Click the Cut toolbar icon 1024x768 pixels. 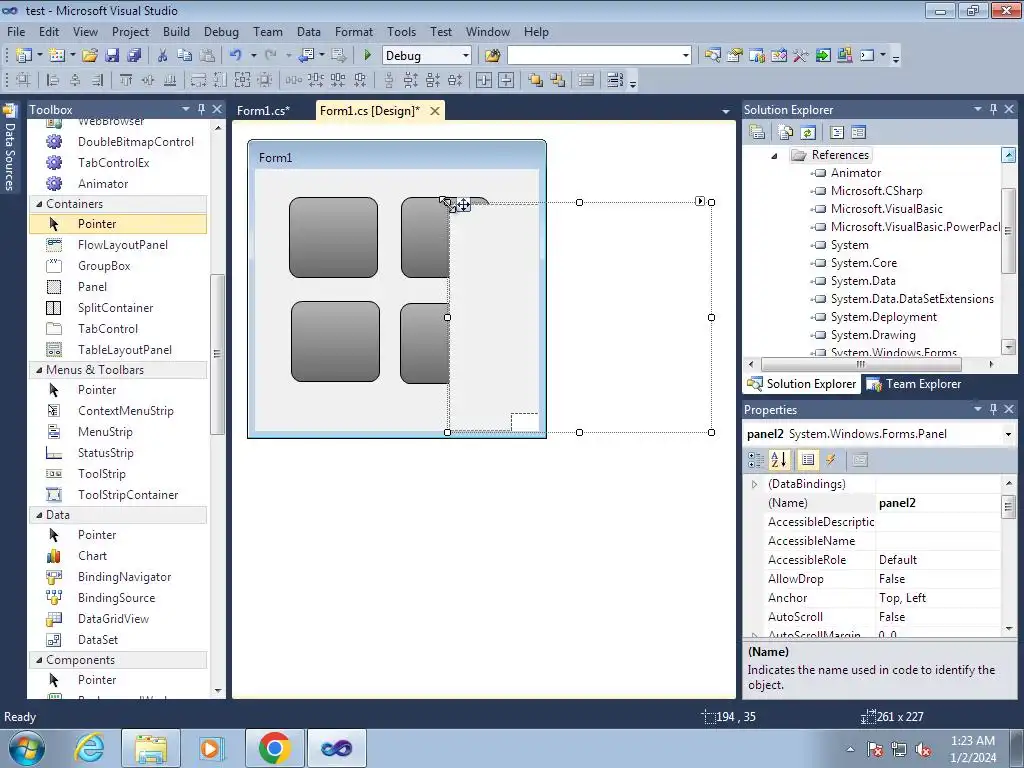click(x=163, y=56)
